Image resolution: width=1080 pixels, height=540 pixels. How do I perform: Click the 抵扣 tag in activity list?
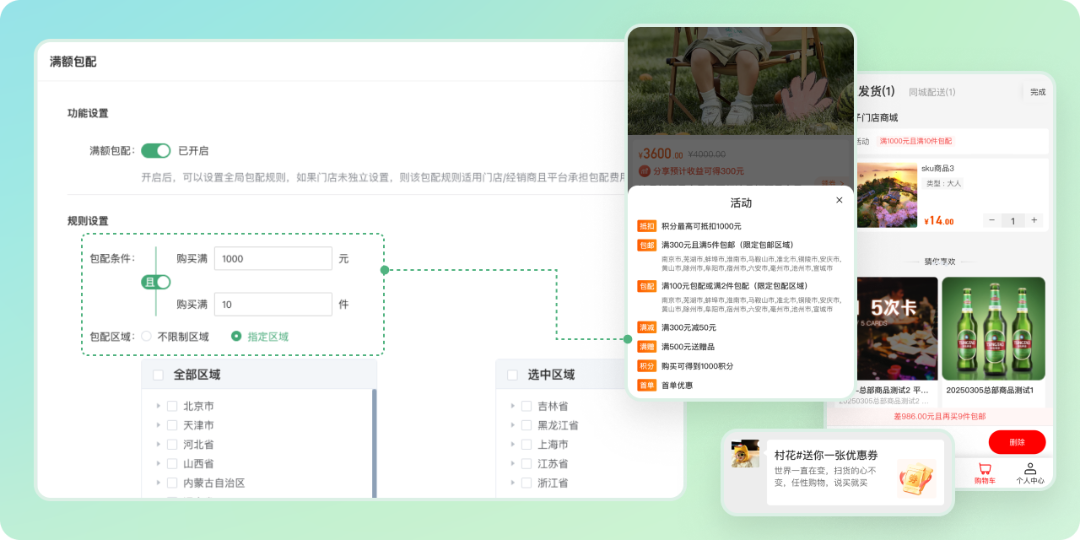point(647,226)
